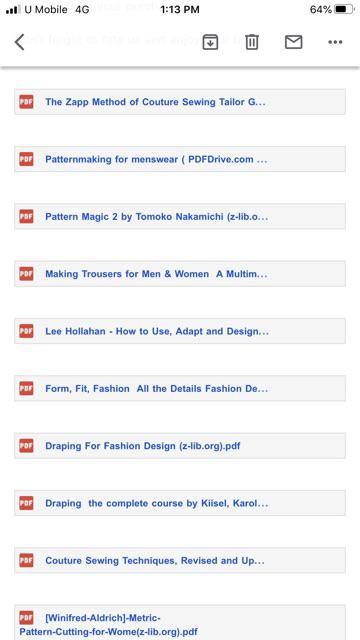Image resolution: width=360 pixels, height=640 pixels.
Task: Open the three-dot more options menu
Action: (x=335, y=42)
